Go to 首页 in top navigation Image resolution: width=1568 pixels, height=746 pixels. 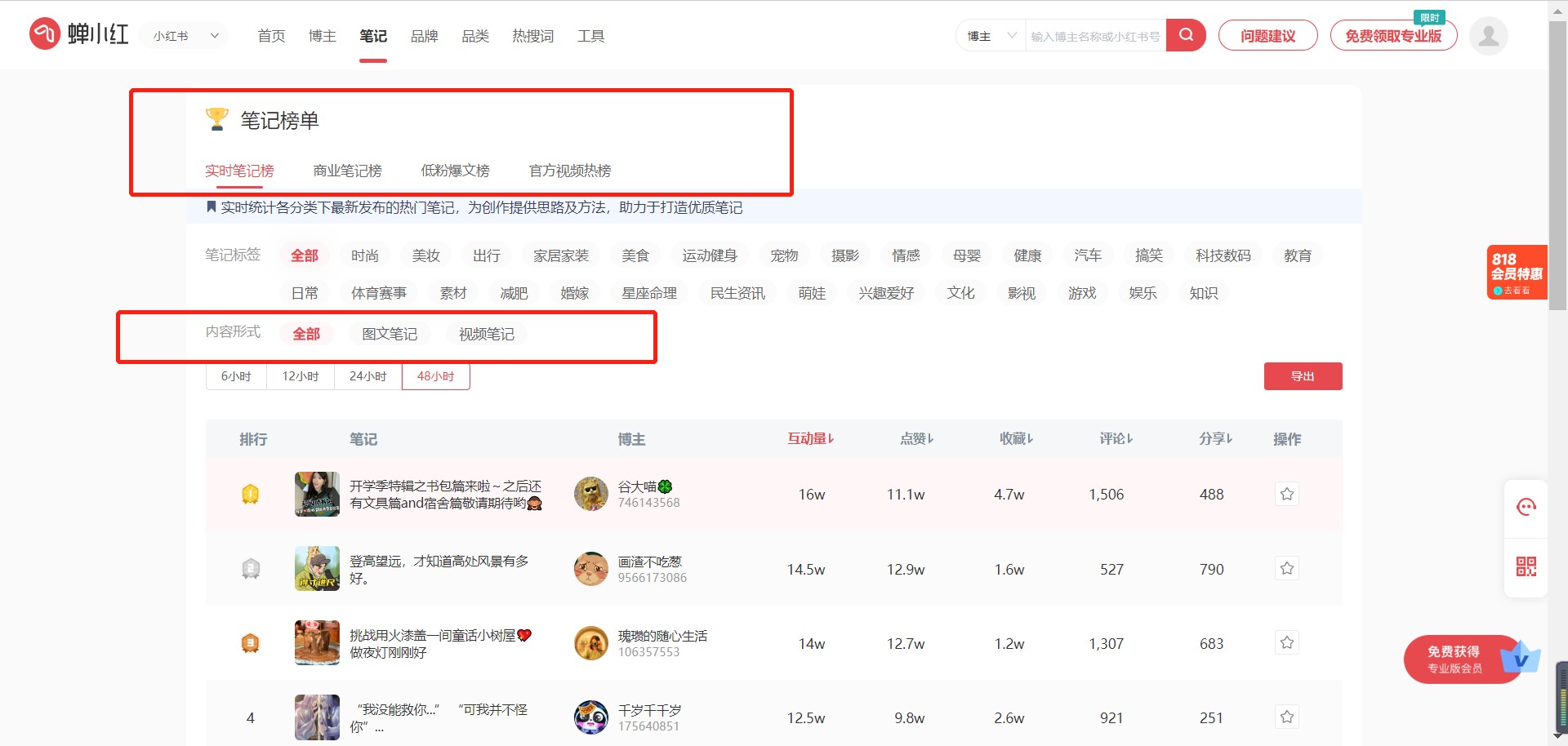tap(271, 36)
